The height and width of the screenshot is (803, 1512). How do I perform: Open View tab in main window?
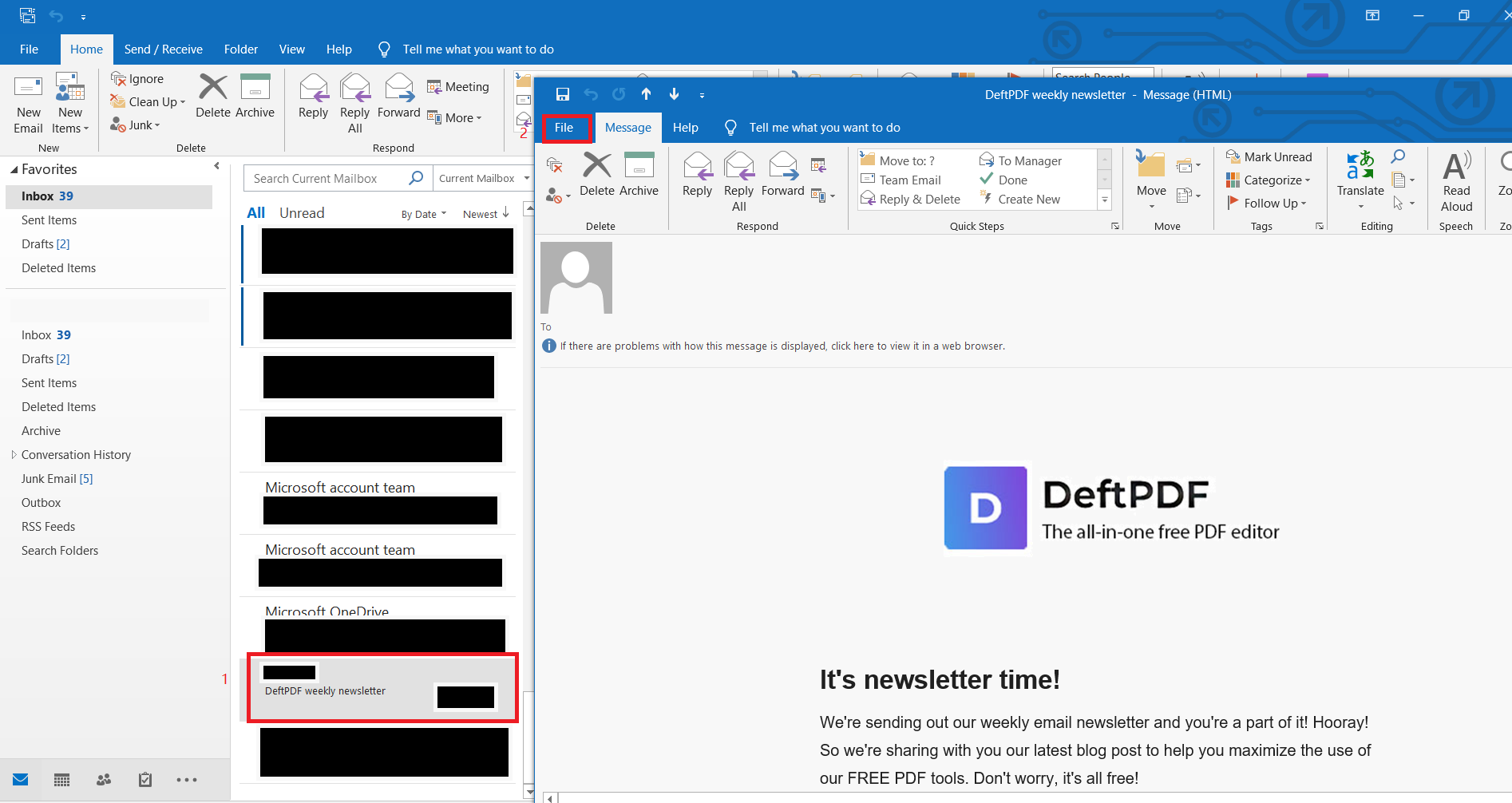pyautogui.click(x=291, y=49)
